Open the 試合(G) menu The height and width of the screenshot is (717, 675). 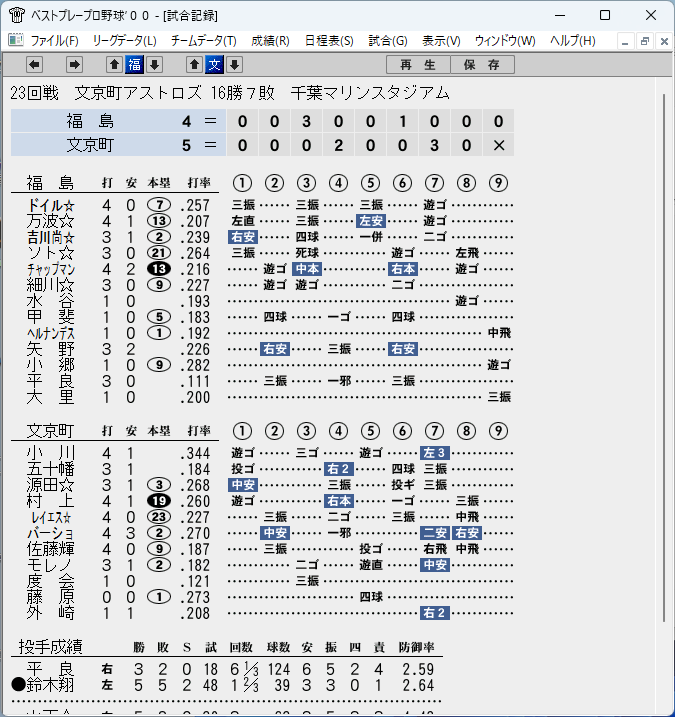point(388,41)
